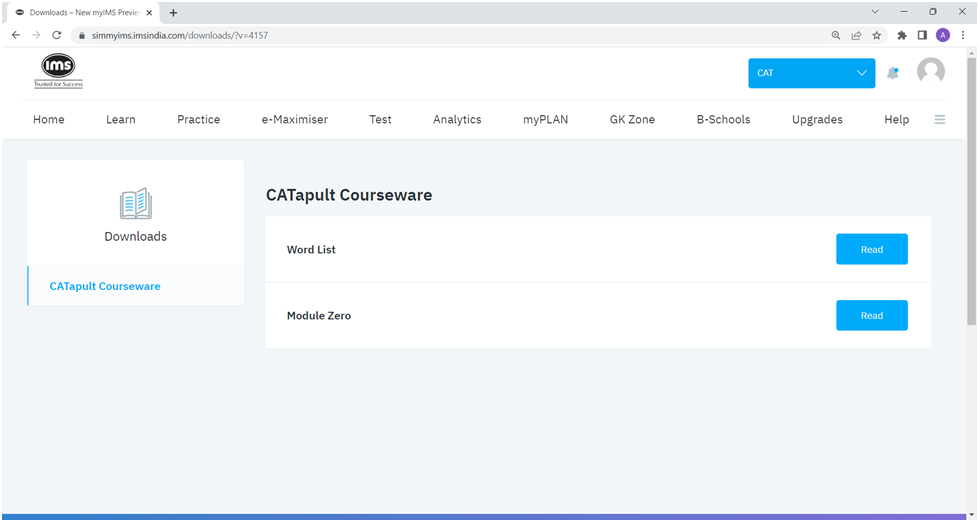The width and height of the screenshot is (979, 522).
Task: Click the browser forward arrow
Action: click(x=36, y=35)
